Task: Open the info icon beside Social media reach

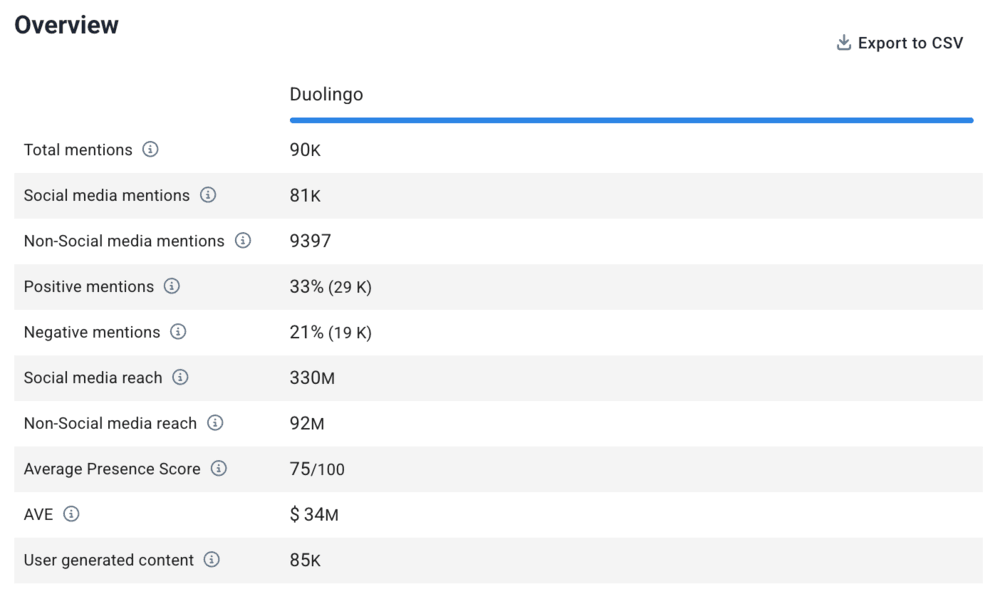Action: click(180, 378)
